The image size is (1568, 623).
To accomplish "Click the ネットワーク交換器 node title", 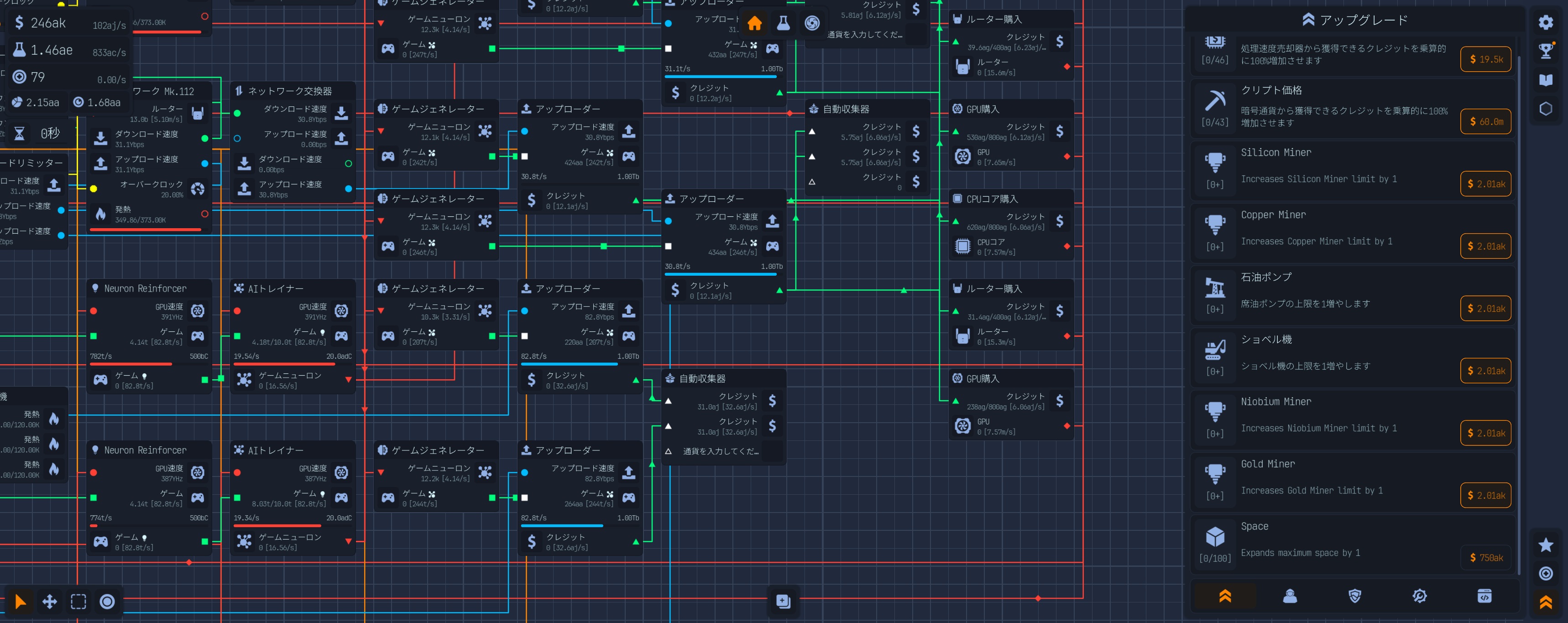I will (290, 91).
